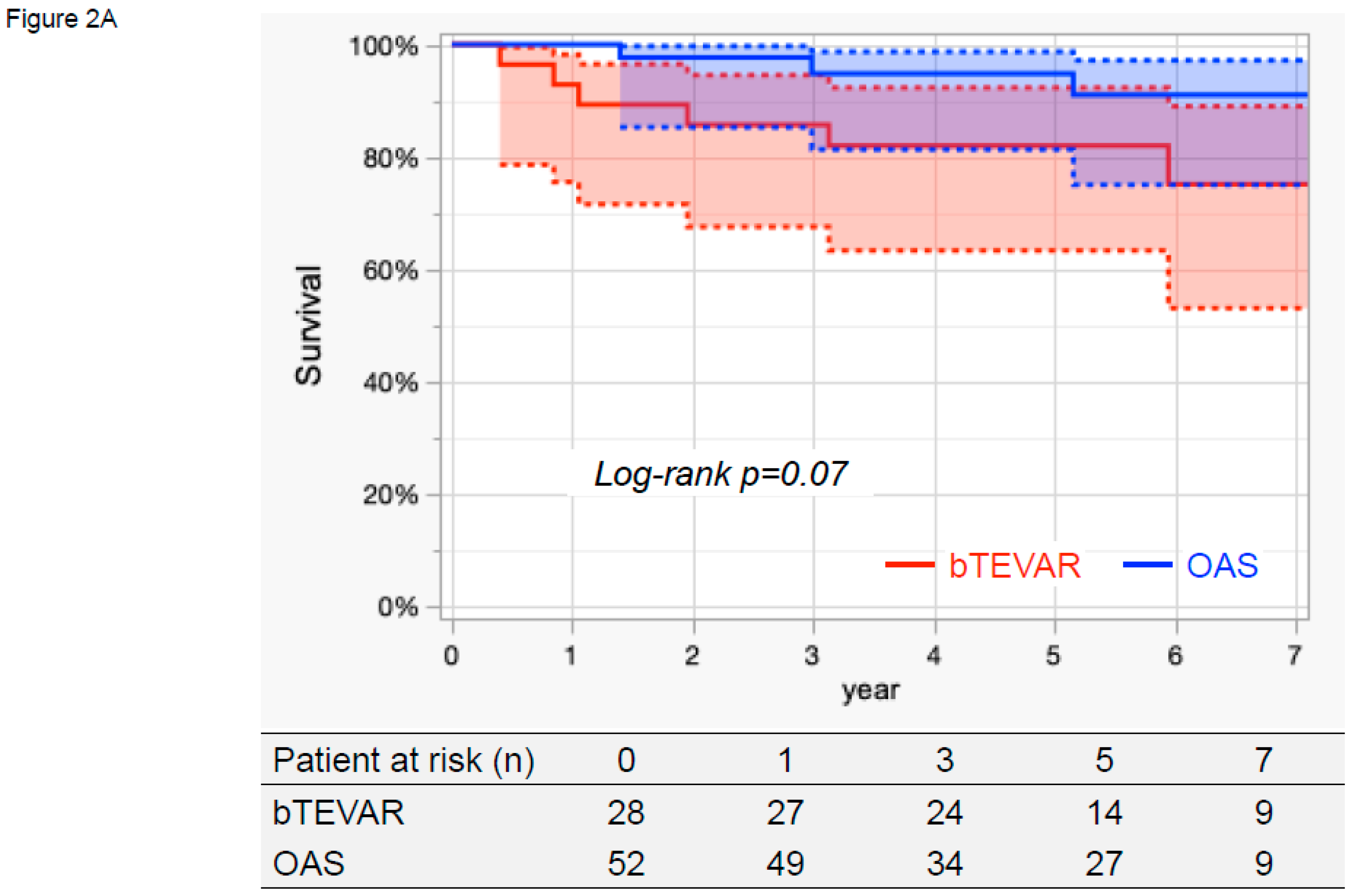Click the x-axis tick label 6
The height and width of the screenshot is (896, 1354).
tap(1175, 656)
